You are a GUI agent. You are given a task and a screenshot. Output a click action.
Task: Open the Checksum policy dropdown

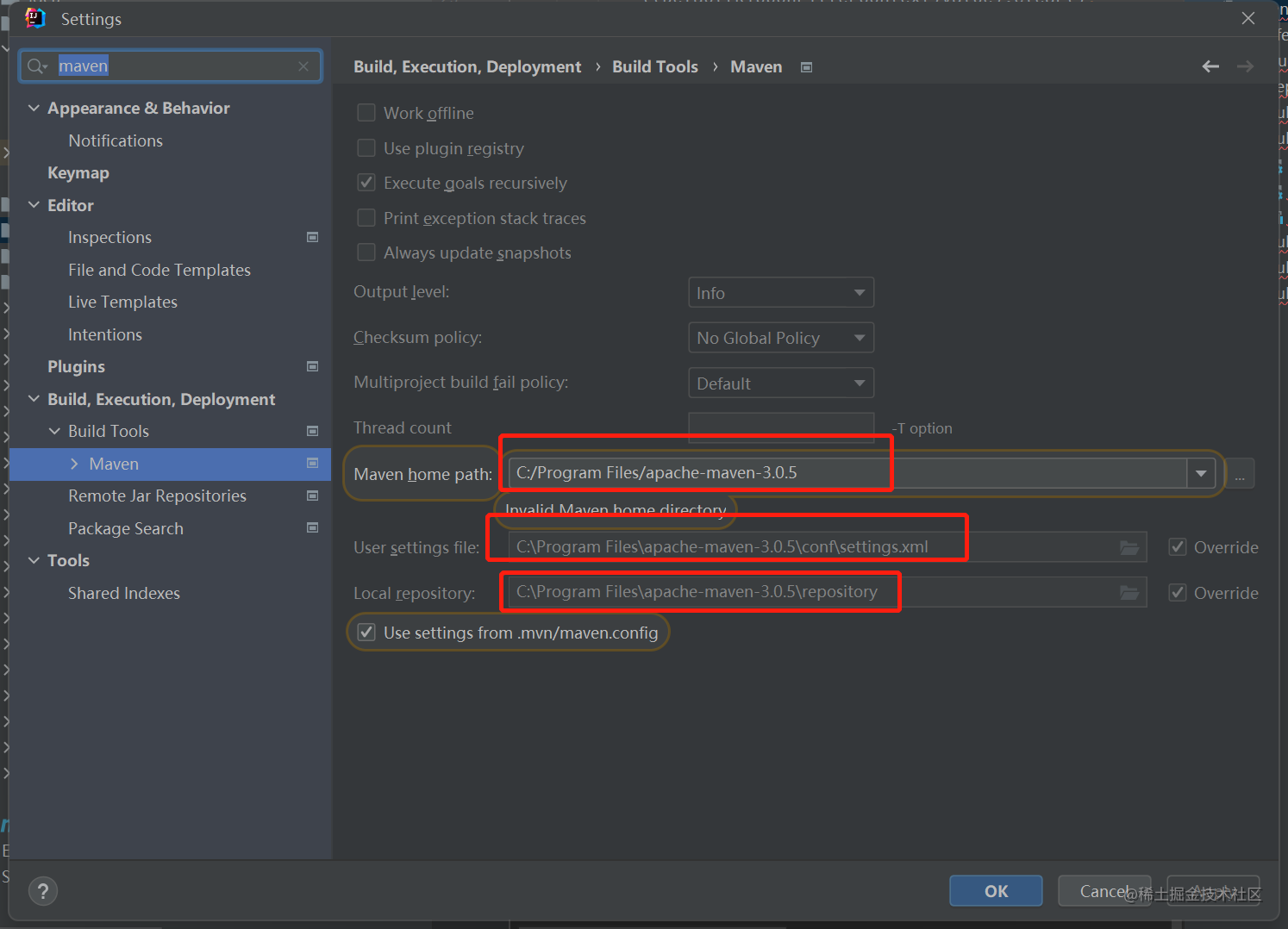pyautogui.click(x=781, y=338)
